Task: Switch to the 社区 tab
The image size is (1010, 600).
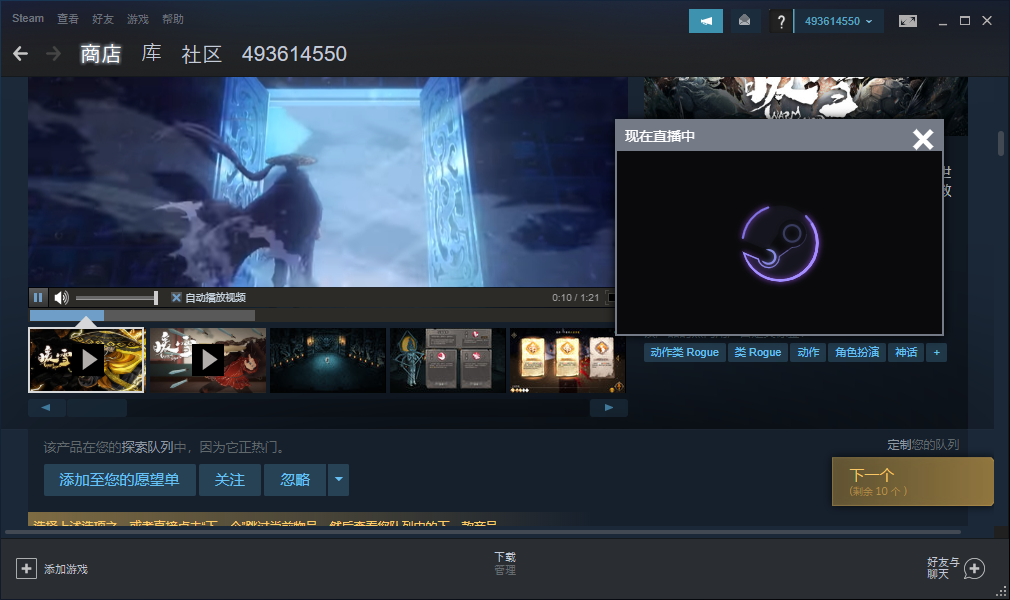Action: coord(202,53)
